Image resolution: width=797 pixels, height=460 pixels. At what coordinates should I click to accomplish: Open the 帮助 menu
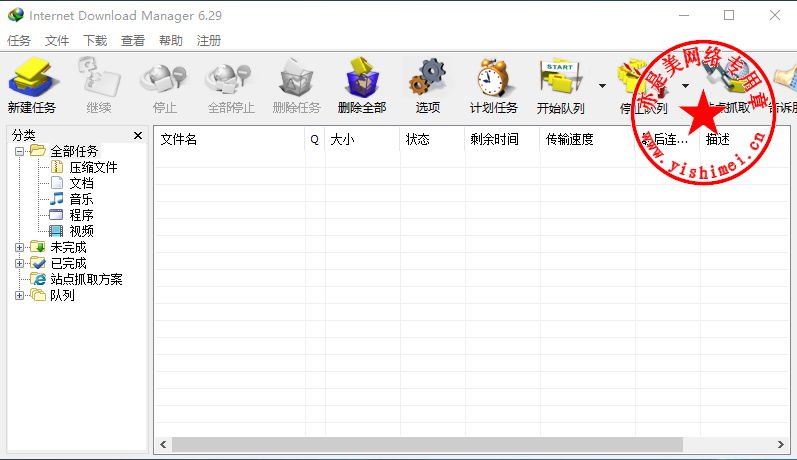pyautogui.click(x=171, y=41)
